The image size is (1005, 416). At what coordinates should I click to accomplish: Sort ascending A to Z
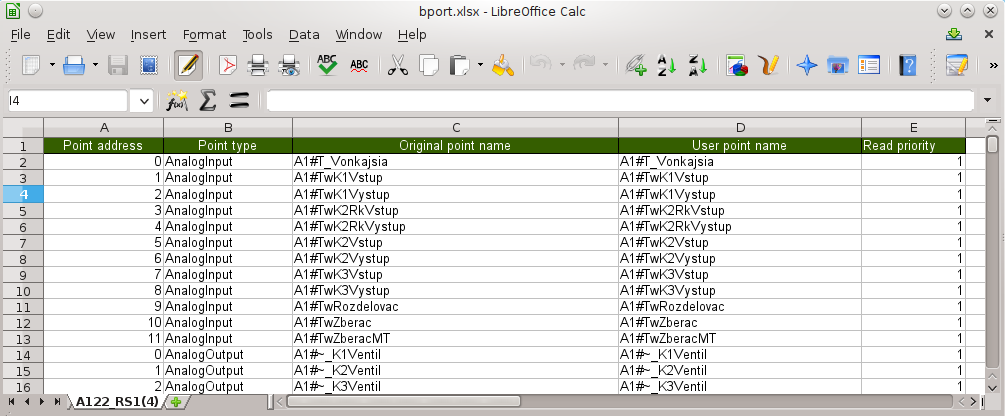[666, 66]
